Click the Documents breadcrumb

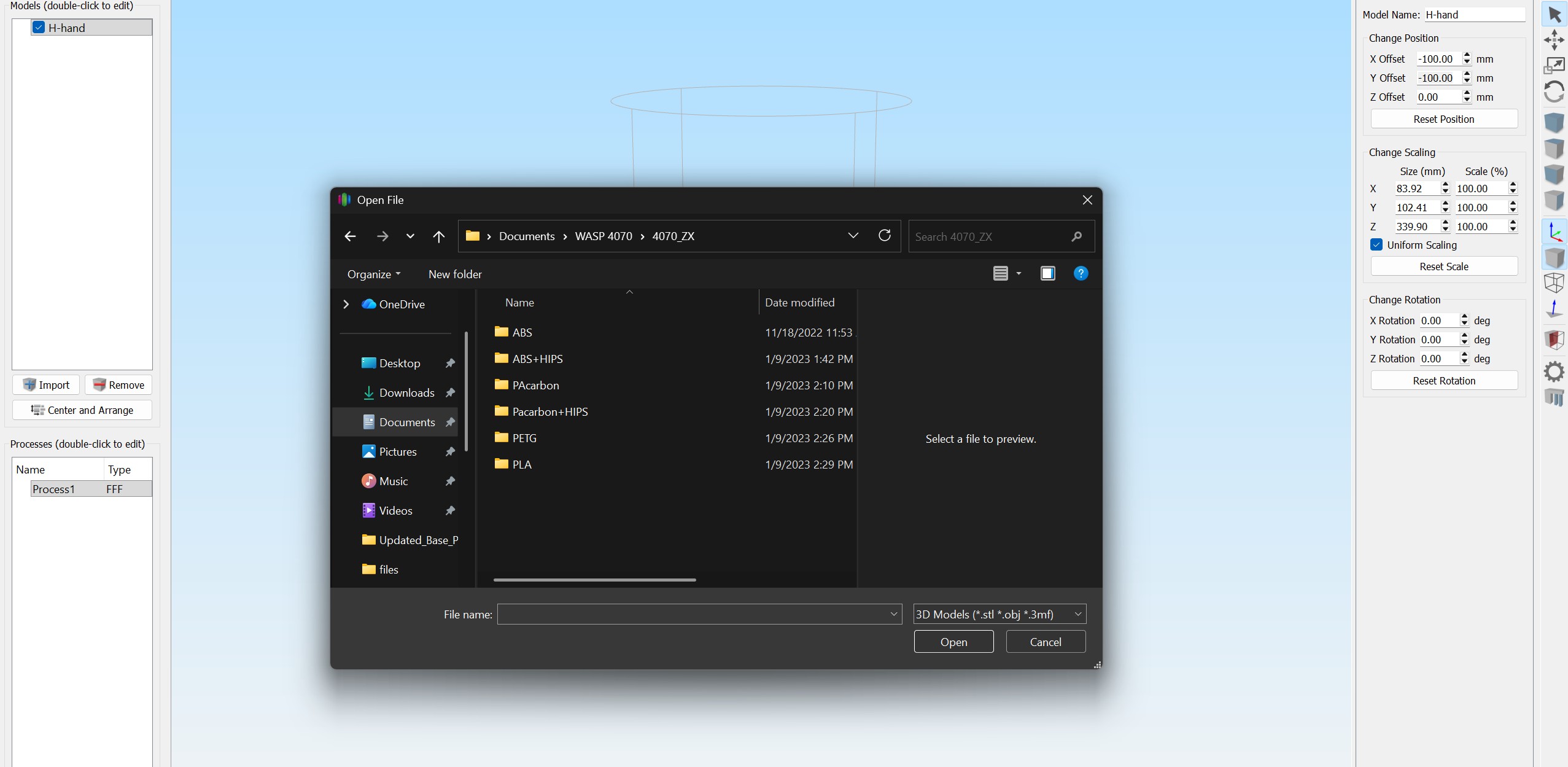527,236
